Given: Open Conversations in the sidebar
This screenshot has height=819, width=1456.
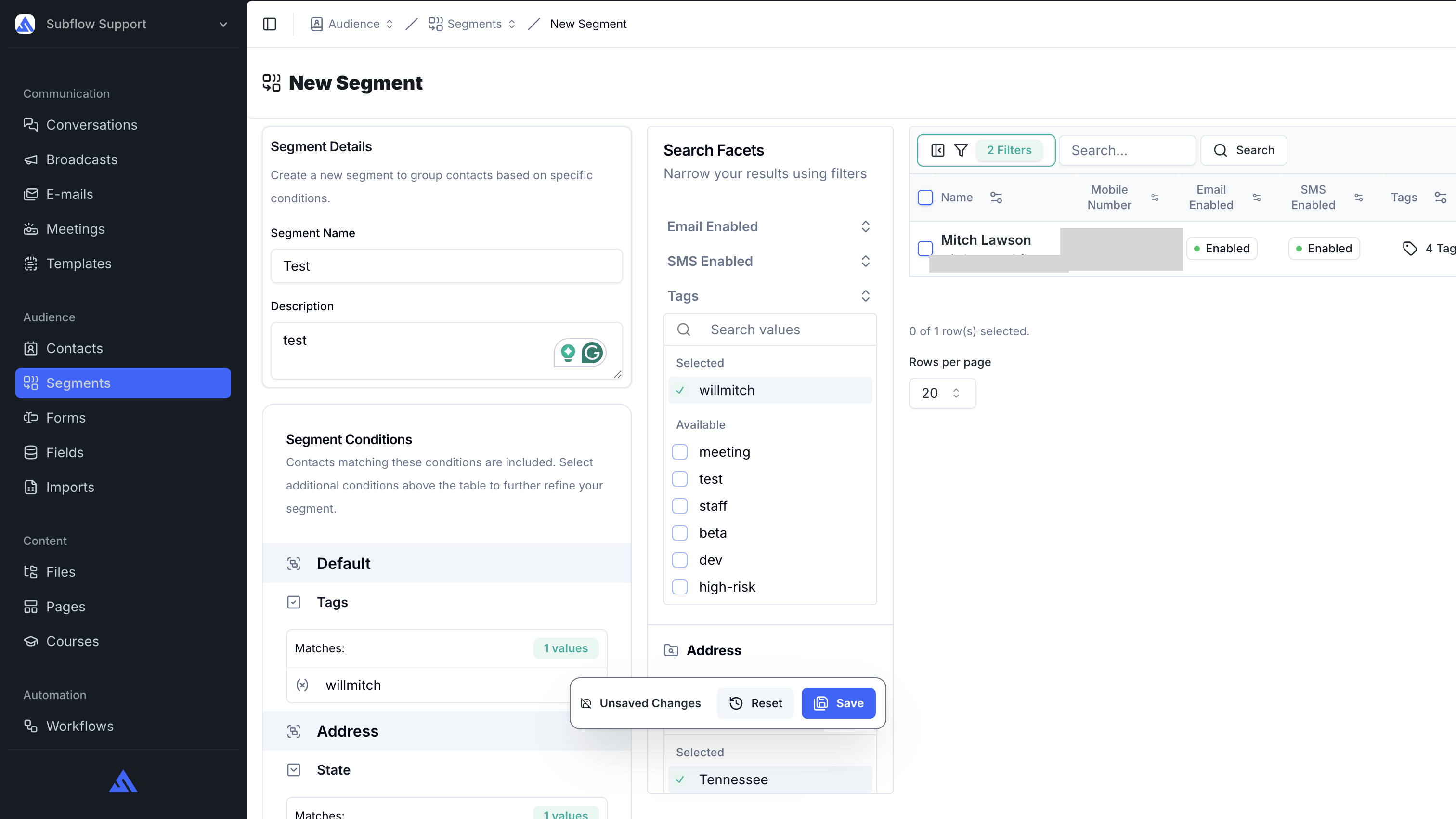Looking at the screenshot, I should [x=123, y=124].
